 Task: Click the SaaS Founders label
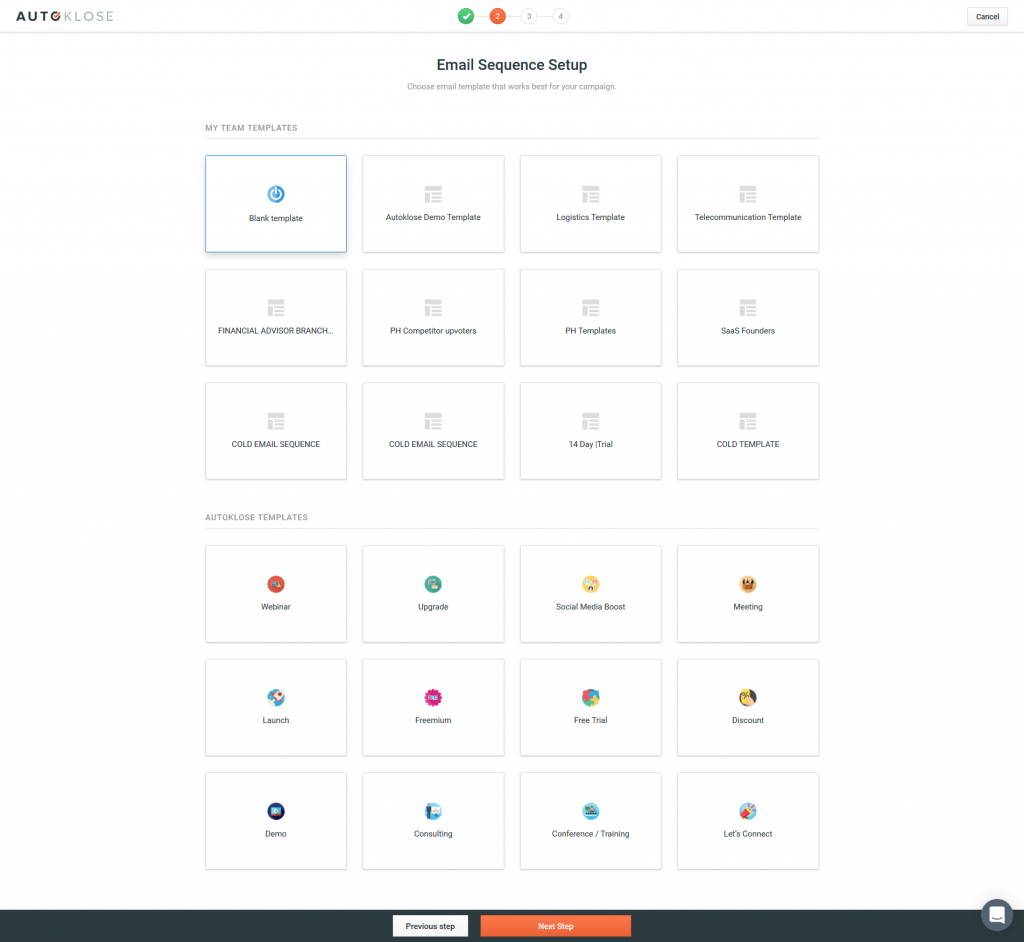748,331
